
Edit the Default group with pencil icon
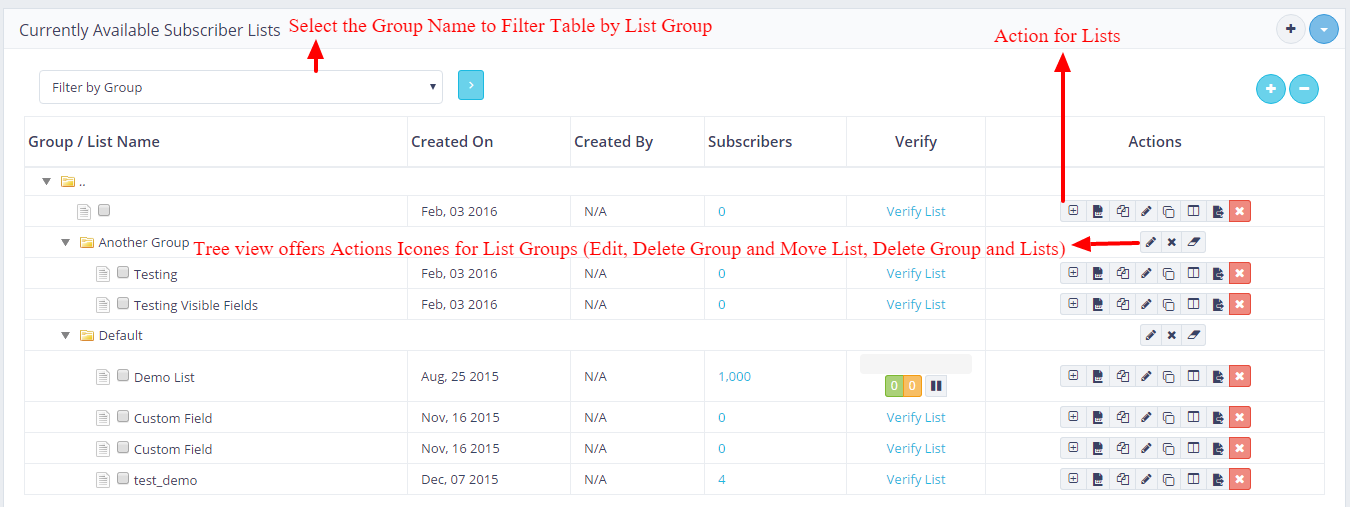point(1150,335)
